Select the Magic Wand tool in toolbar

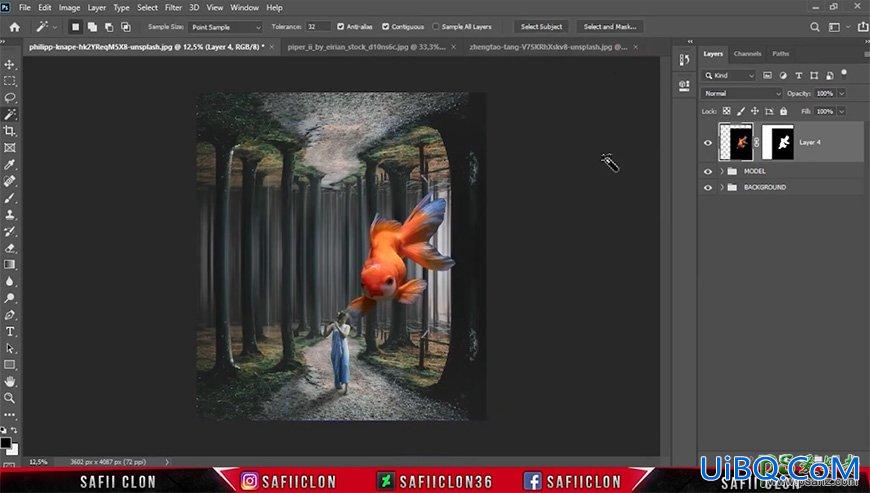point(9,114)
